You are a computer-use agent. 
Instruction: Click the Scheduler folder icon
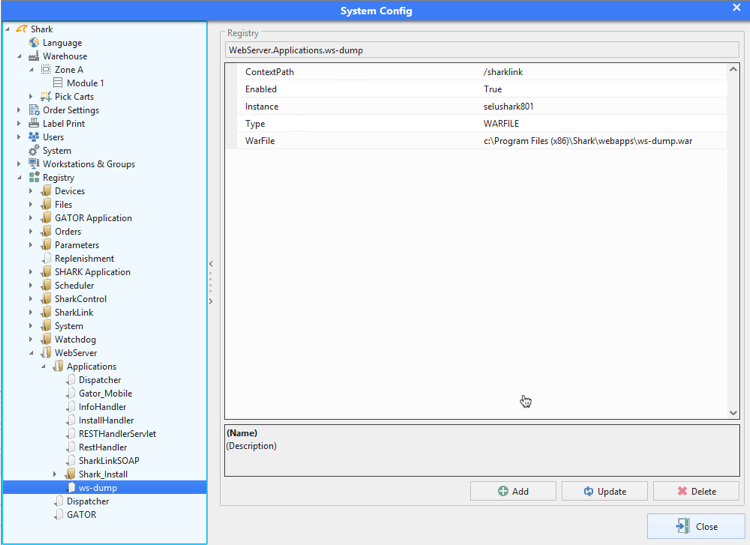46,285
